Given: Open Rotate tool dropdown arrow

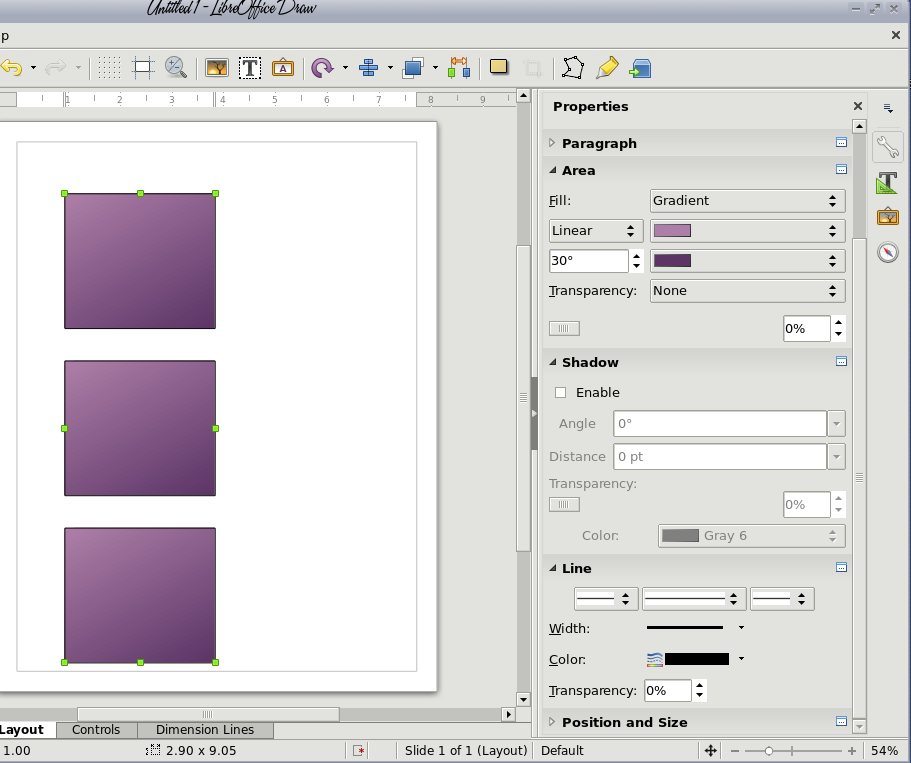Looking at the screenshot, I should coord(345,68).
